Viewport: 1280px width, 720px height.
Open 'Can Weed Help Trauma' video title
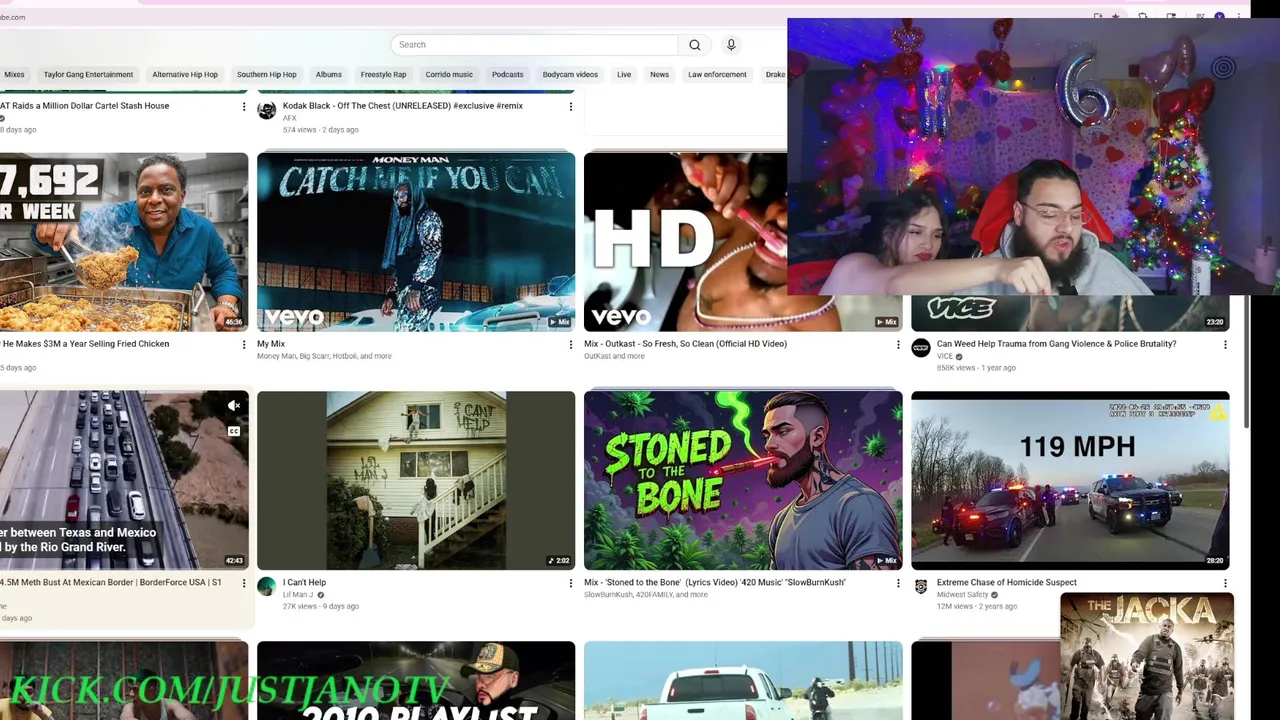pyautogui.click(x=1056, y=344)
